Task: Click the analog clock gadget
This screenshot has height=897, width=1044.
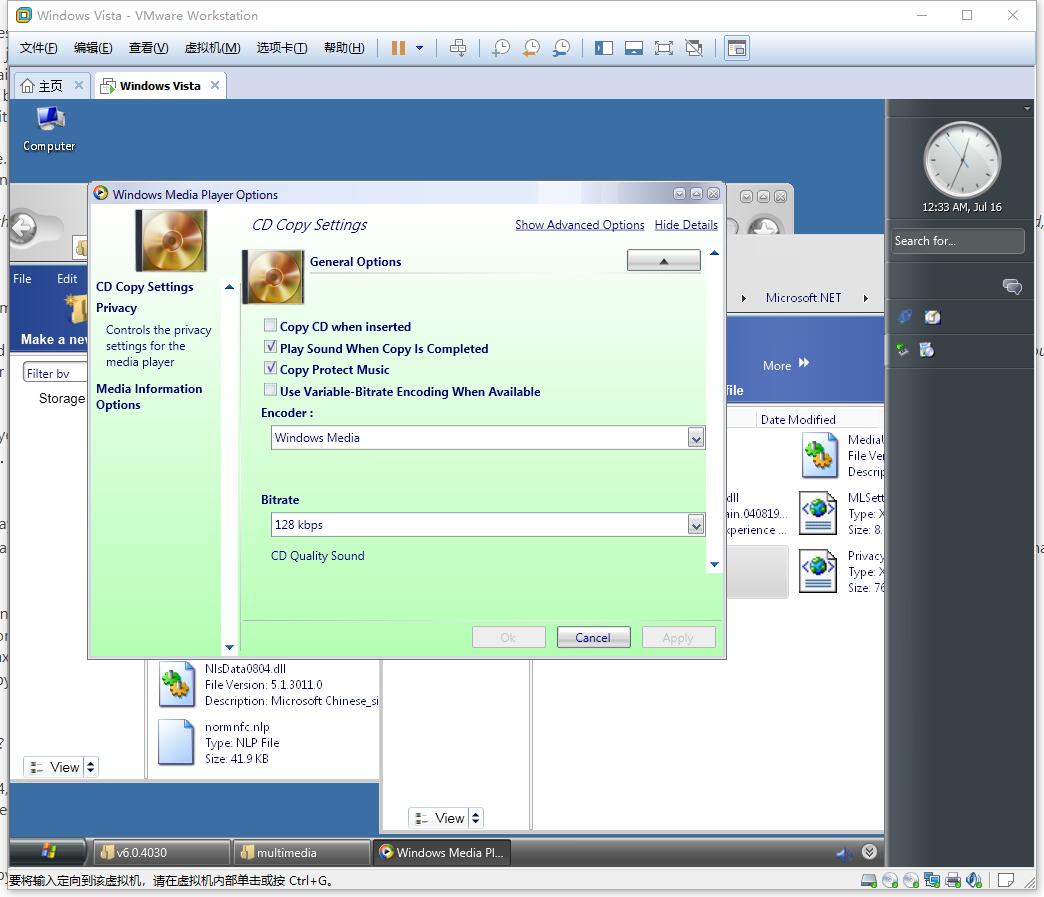Action: coord(961,160)
